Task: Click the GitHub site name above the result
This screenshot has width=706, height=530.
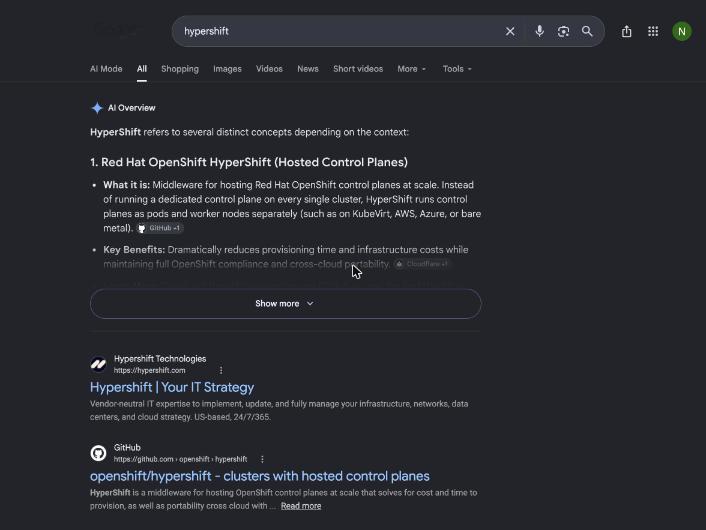Action: click(x=127, y=448)
